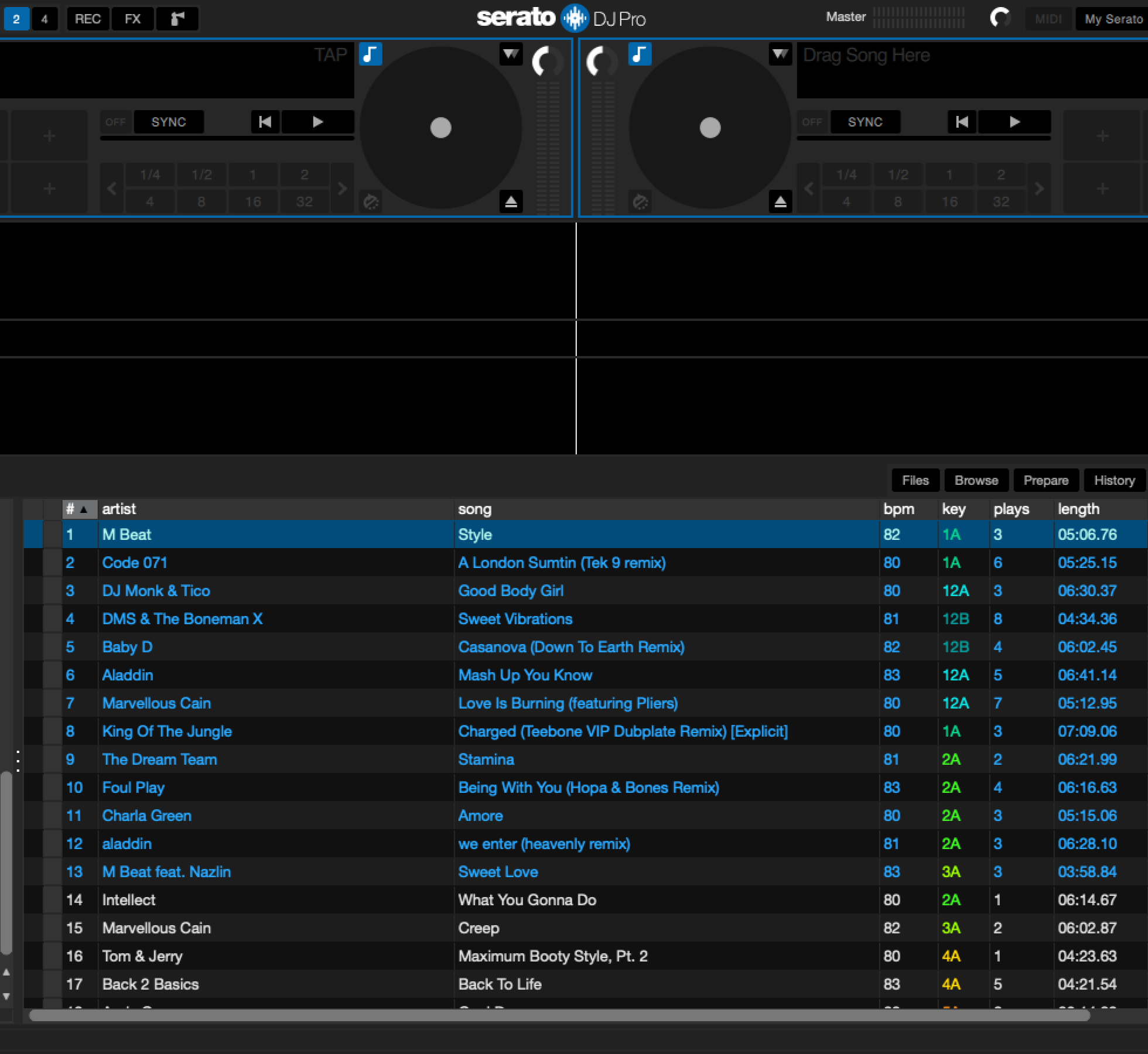Enable SYNC on the right deck
The height and width of the screenshot is (1054, 1148).
[x=865, y=122]
